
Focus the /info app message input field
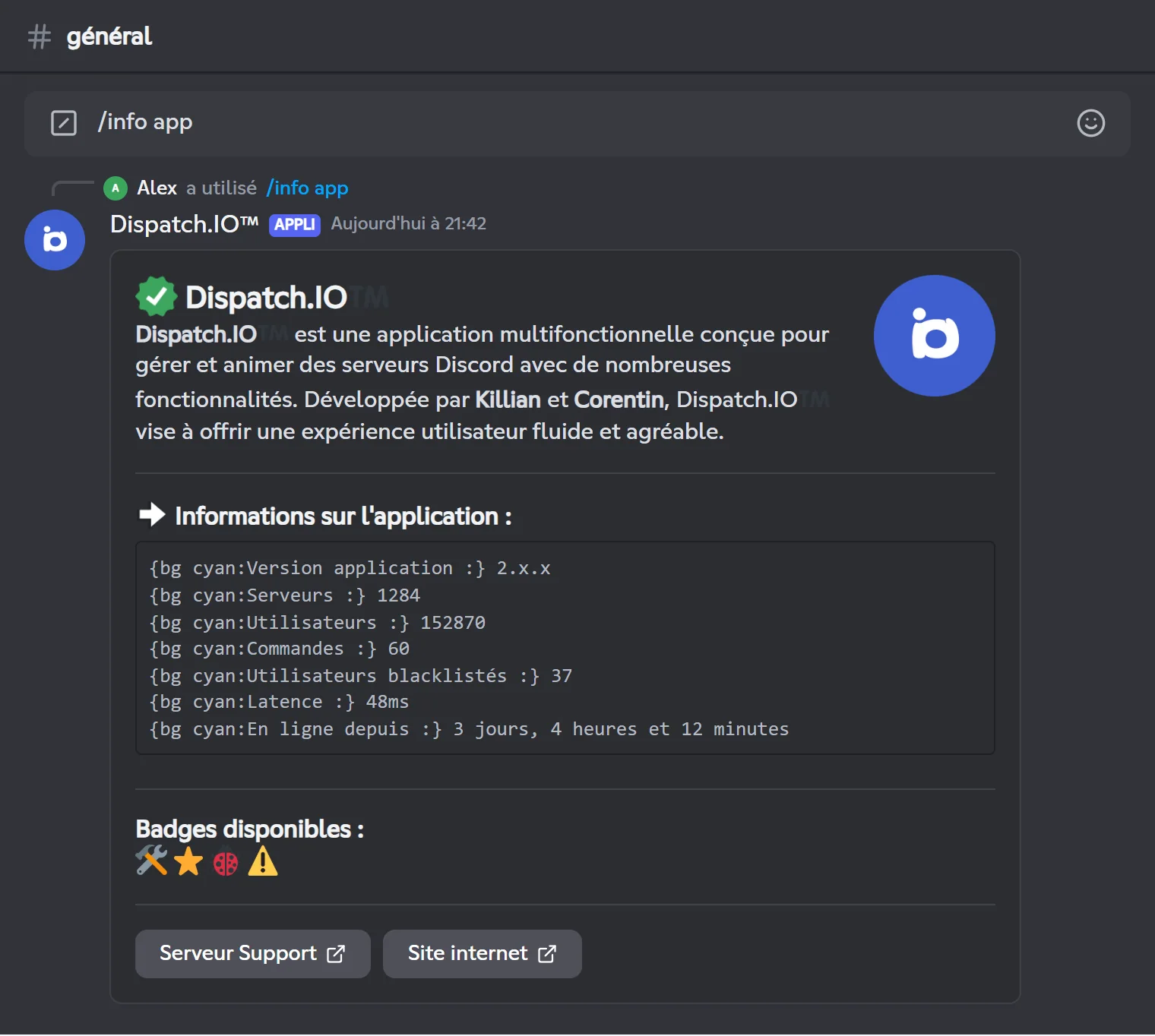coord(577,124)
